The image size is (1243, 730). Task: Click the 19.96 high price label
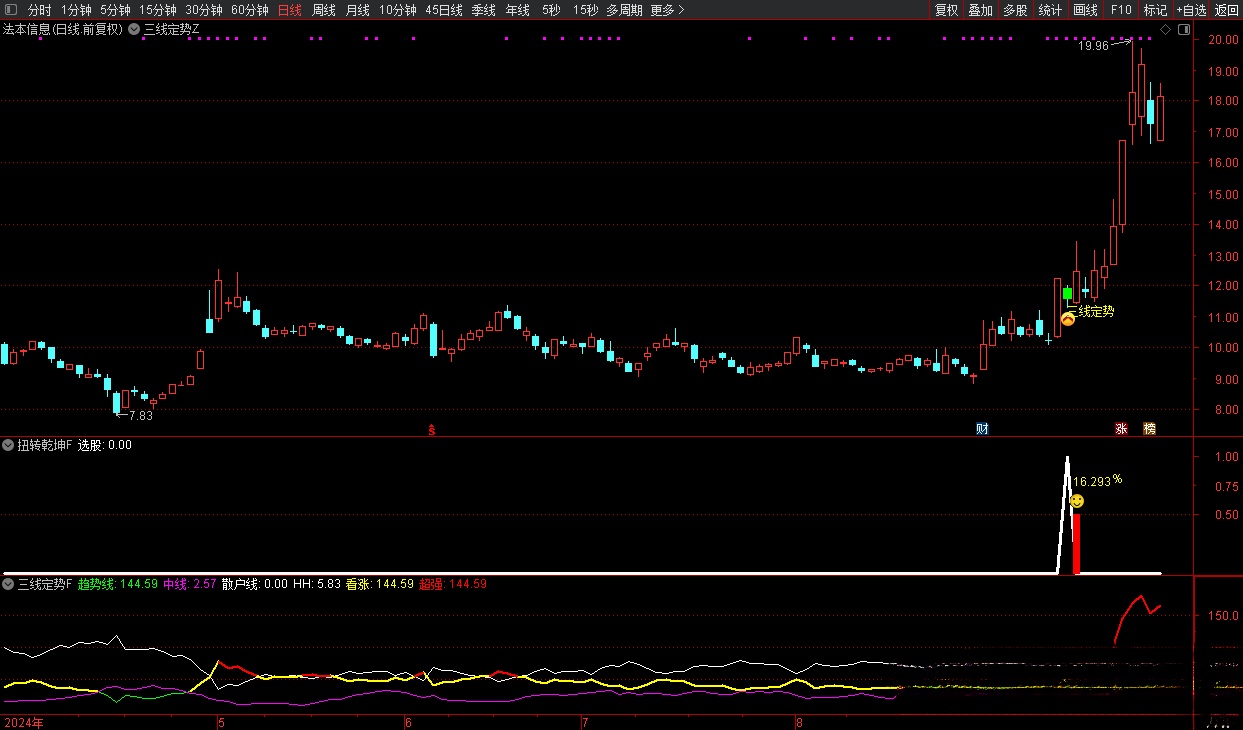1093,46
